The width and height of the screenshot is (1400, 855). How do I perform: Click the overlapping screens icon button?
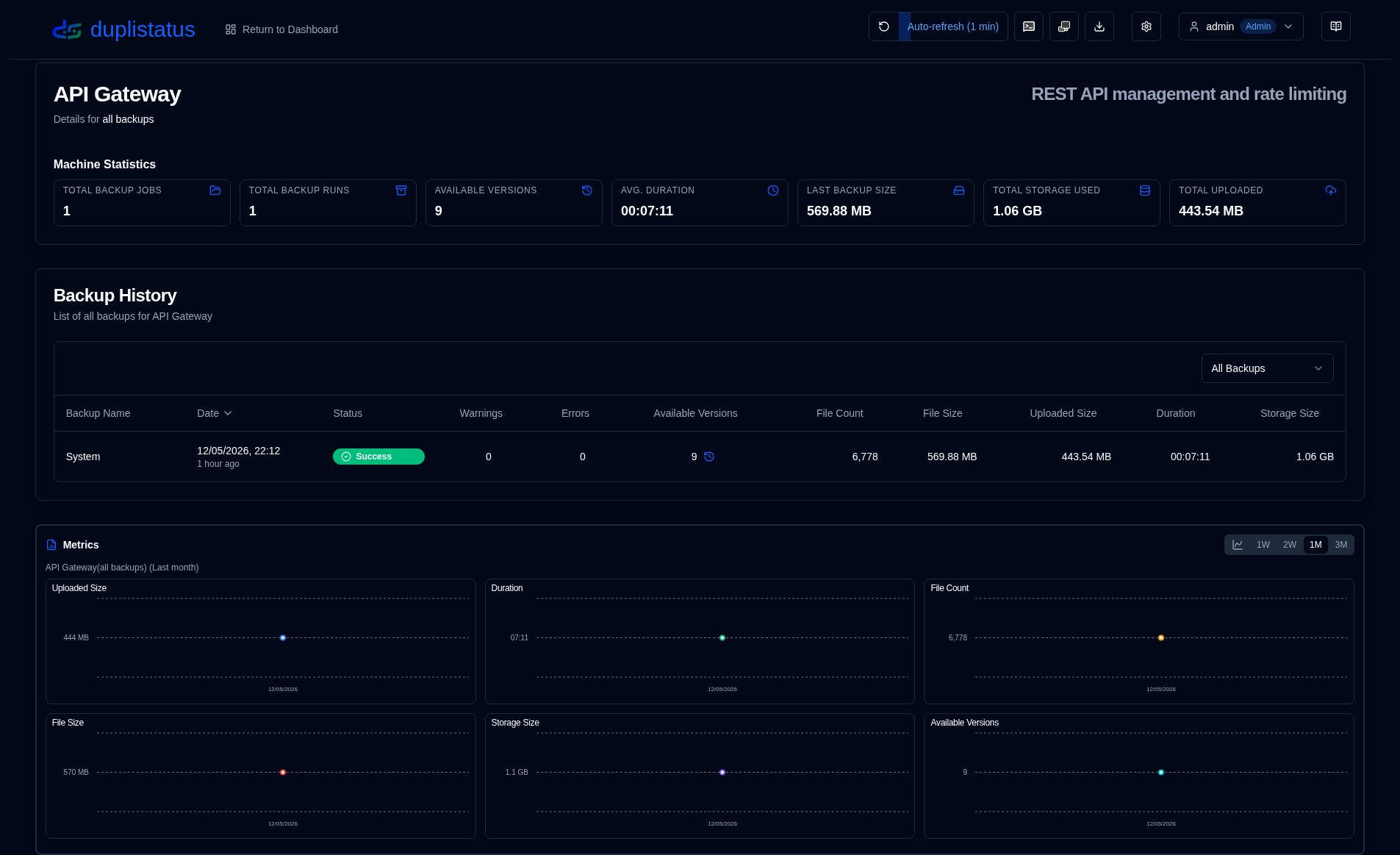tap(1064, 26)
